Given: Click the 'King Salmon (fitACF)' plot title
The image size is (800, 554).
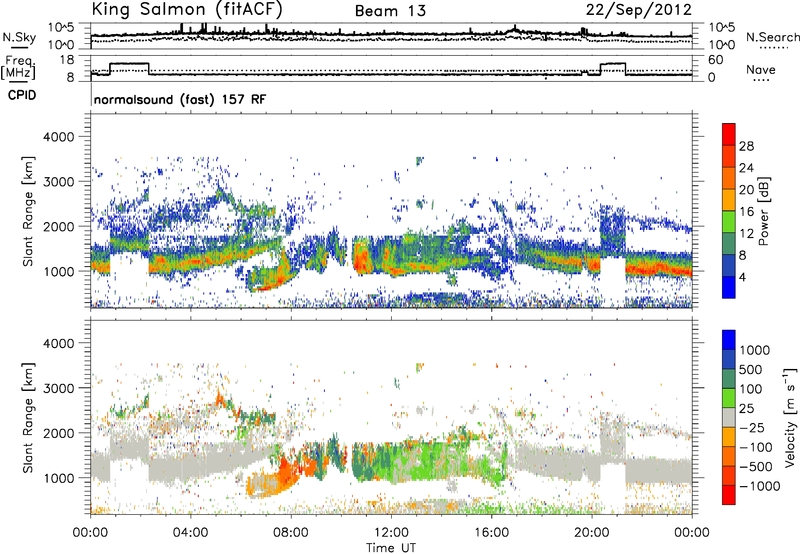Looking at the screenshot, I should 186,9.
